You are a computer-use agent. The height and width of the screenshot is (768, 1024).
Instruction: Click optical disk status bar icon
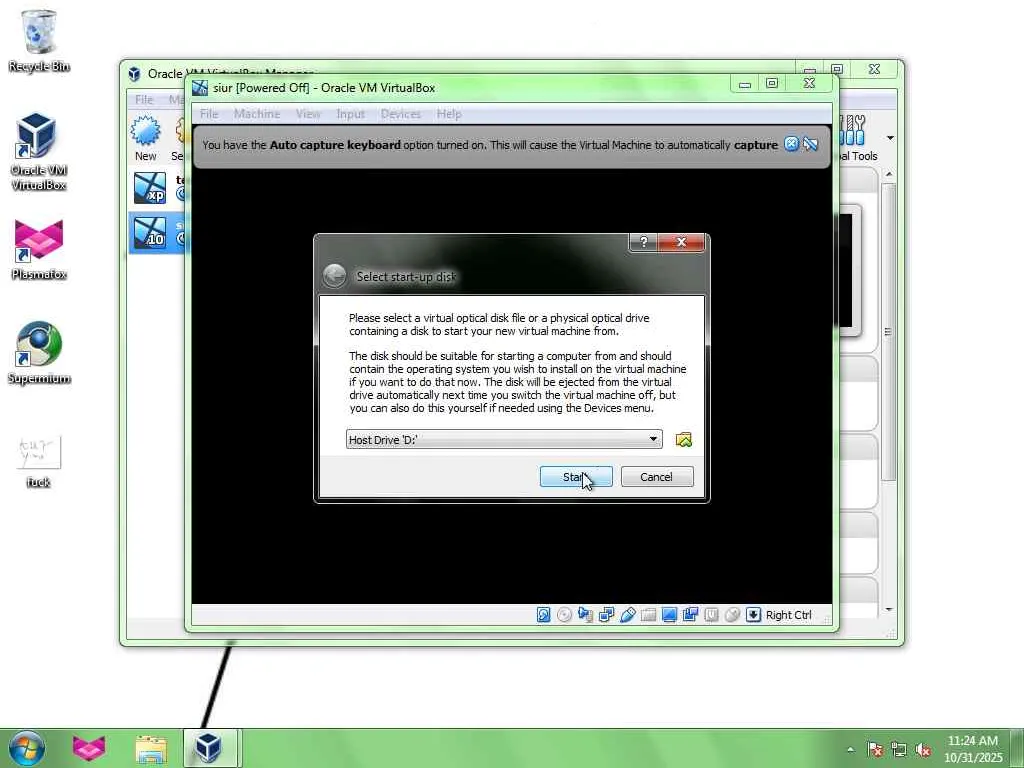pos(564,615)
